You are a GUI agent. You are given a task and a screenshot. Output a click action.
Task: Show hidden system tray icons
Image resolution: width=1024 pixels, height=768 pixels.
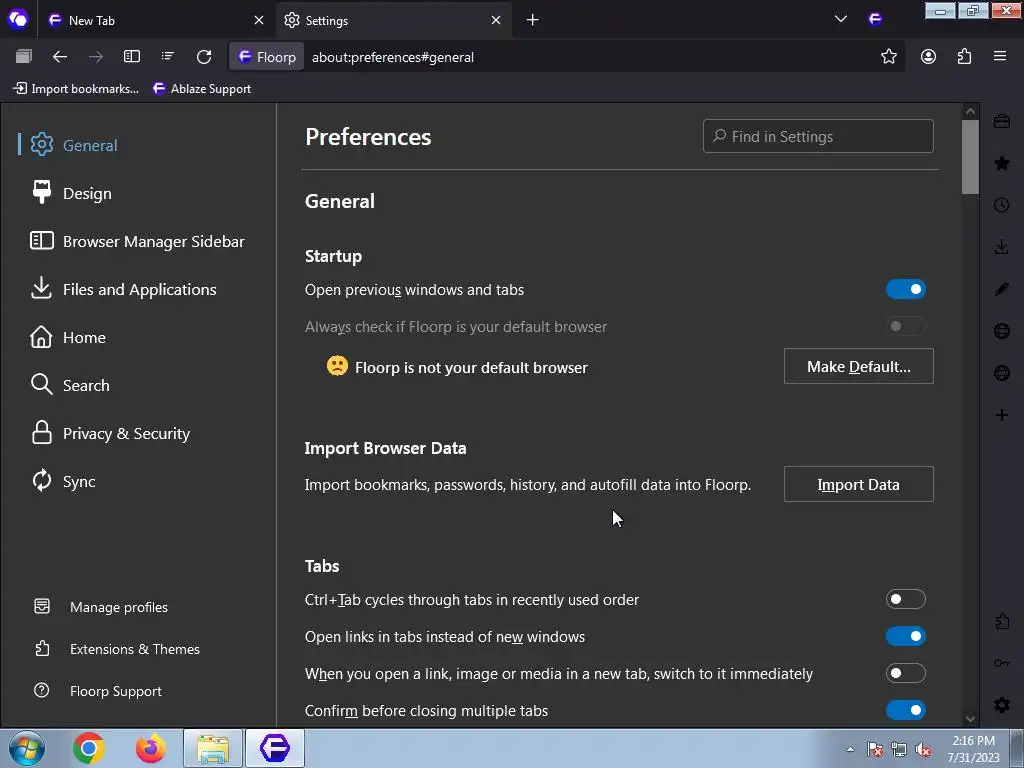tap(850, 750)
